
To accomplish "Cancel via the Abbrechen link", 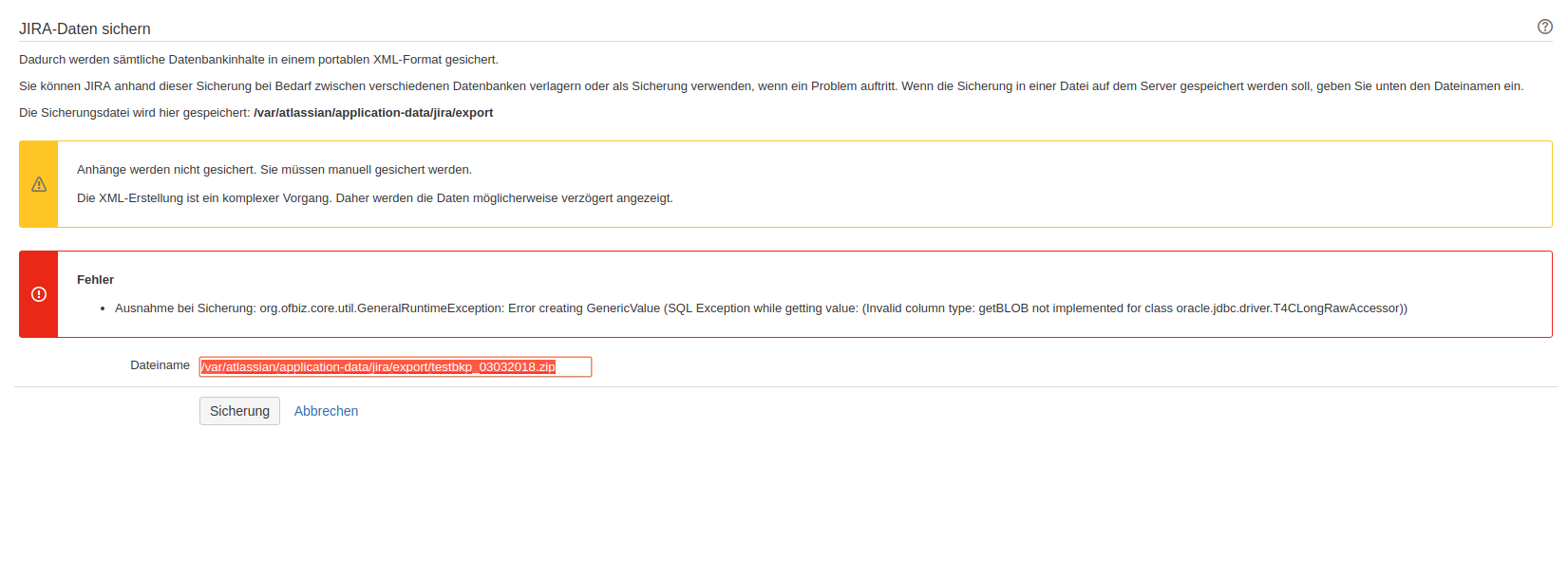I will [x=326, y=411].
